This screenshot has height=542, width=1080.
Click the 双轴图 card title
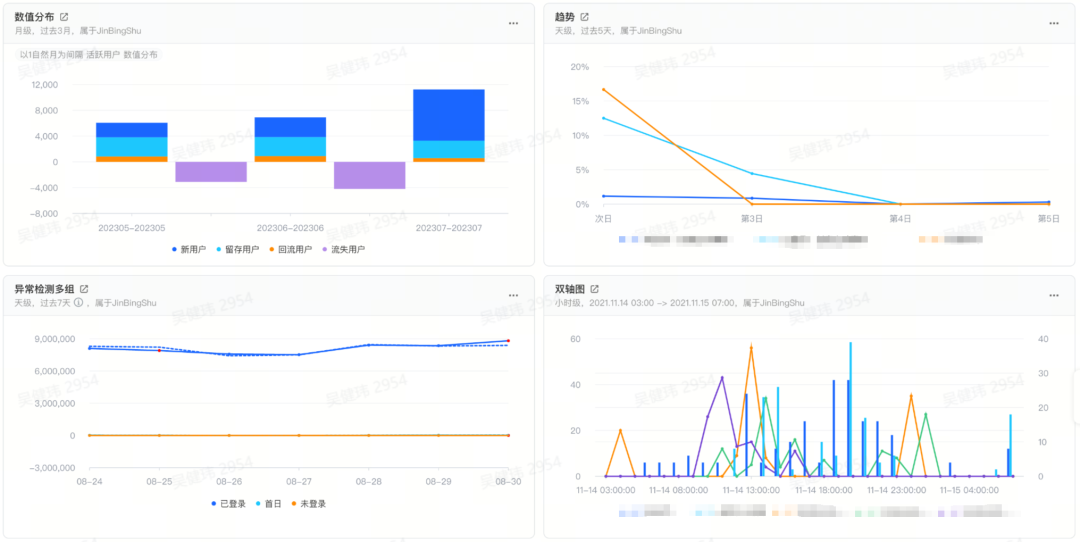[570, 289]
